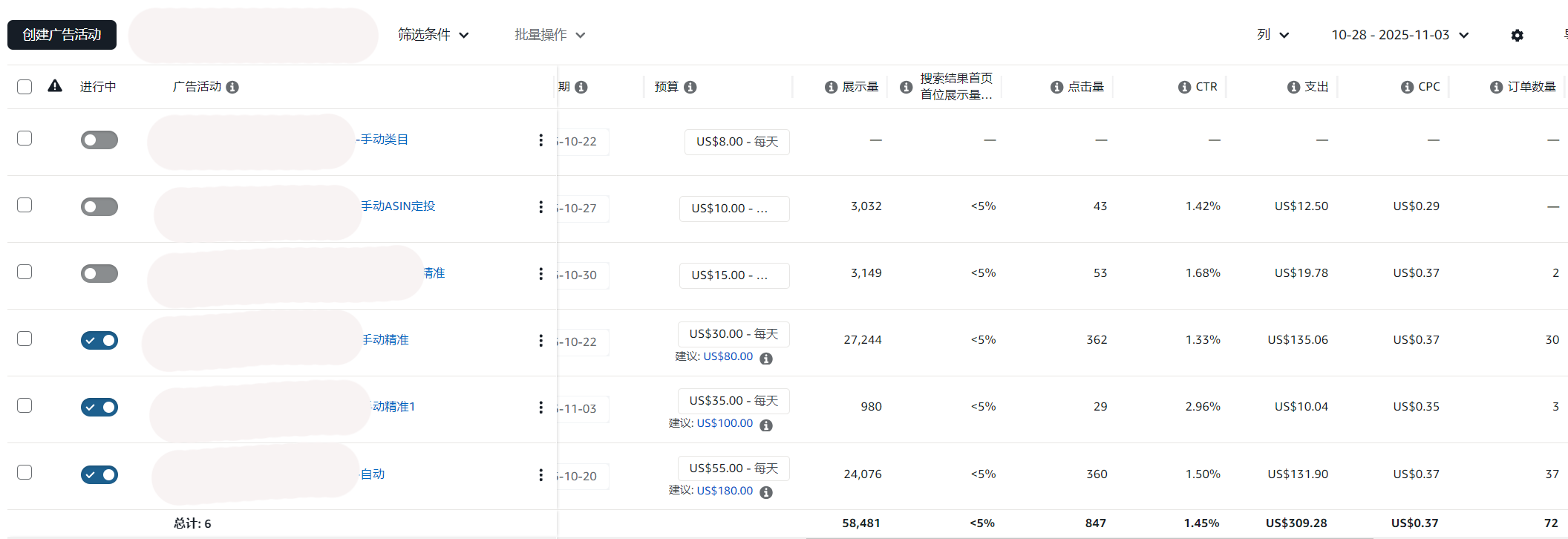
Task: Expand the 筛选条件 filter dropdown
Action: pyautogui.click(x=433, y=35)
